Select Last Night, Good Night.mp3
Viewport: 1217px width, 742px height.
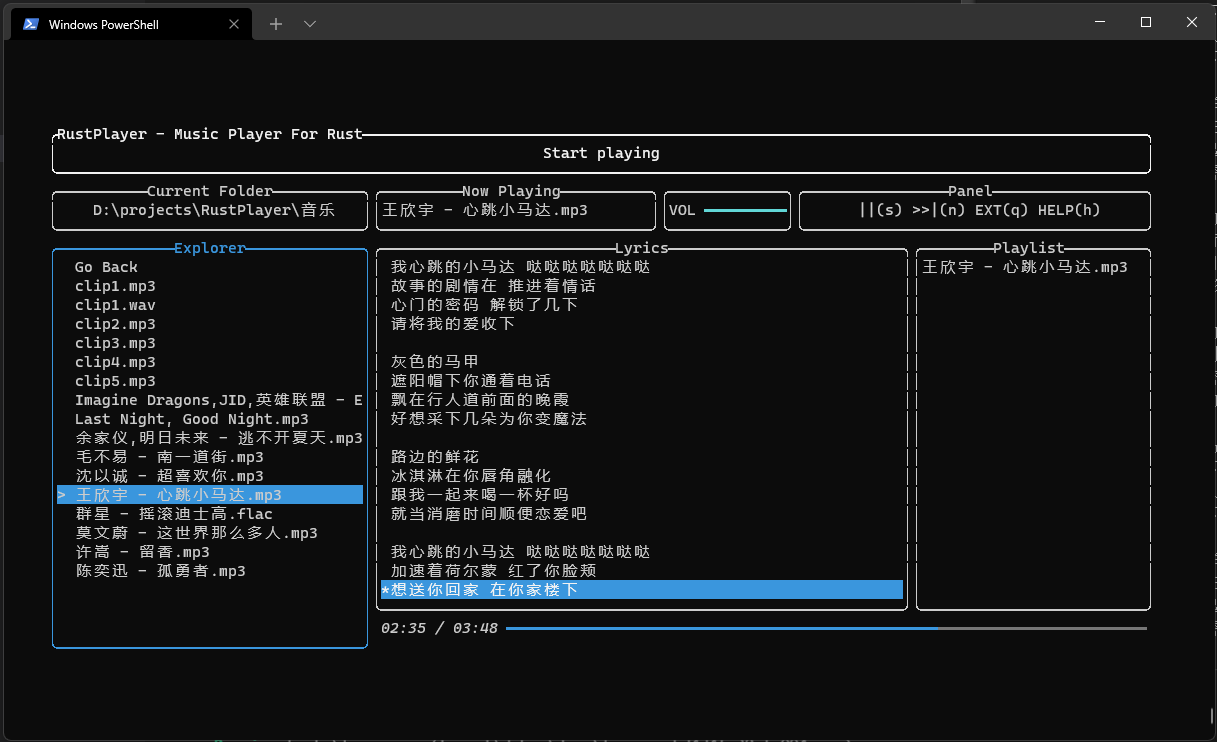(x=192, y=419)
